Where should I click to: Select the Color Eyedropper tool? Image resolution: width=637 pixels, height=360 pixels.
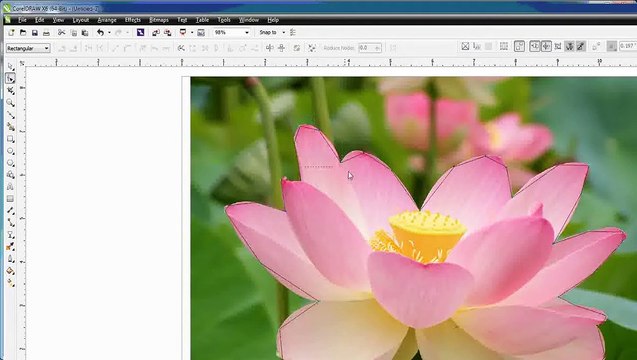(11, 247)
